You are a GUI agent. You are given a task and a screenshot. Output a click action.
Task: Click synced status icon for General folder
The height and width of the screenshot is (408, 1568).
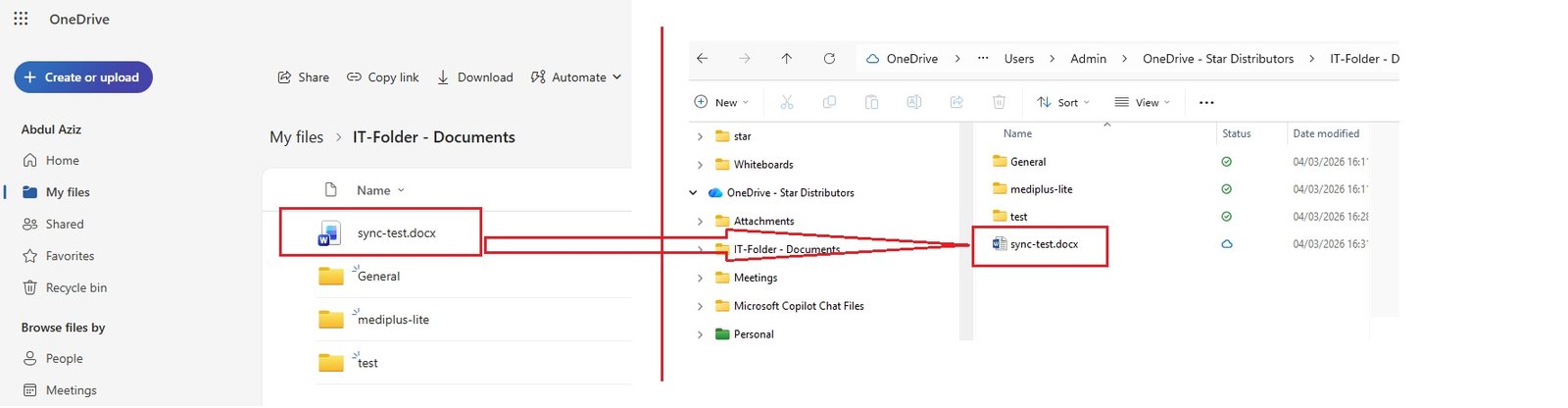pyautogui.click(x=1226, y=162)
